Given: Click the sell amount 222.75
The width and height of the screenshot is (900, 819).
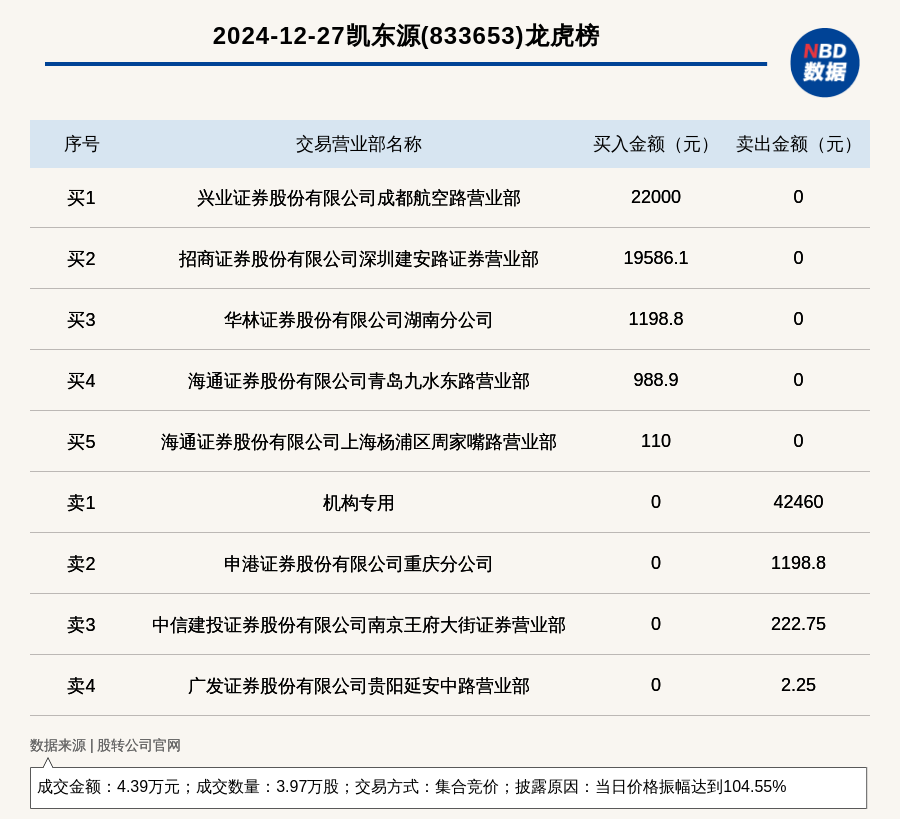Looking at the screenshot, I should (x=798, y=623).
